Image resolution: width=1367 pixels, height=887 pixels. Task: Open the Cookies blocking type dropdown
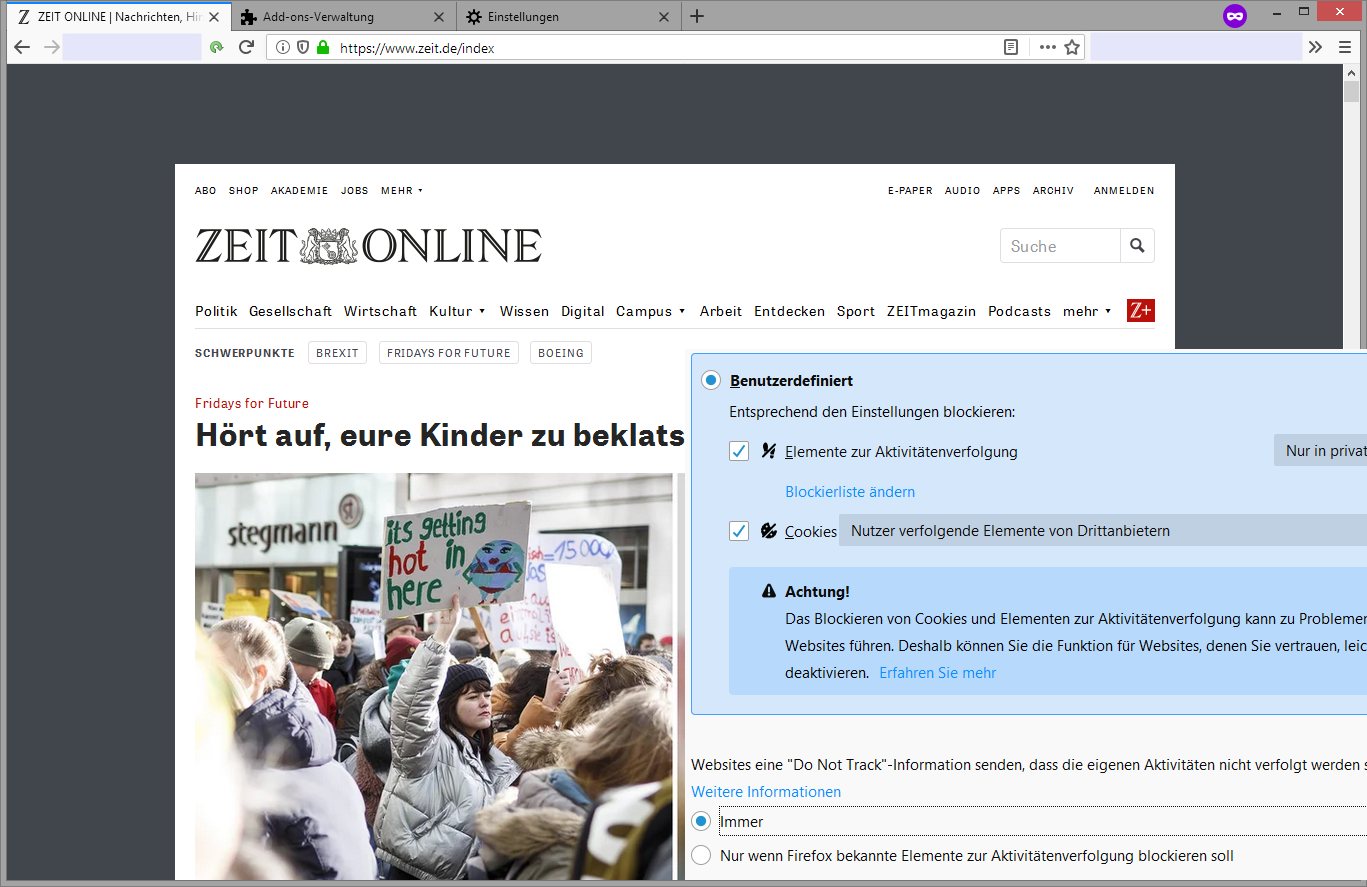tap(1100, 531)
